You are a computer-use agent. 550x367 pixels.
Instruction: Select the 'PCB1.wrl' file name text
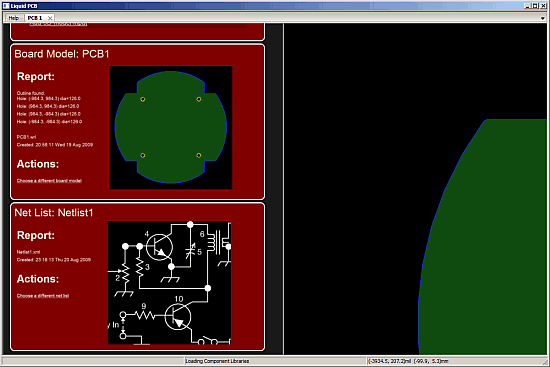pos(26,137)
